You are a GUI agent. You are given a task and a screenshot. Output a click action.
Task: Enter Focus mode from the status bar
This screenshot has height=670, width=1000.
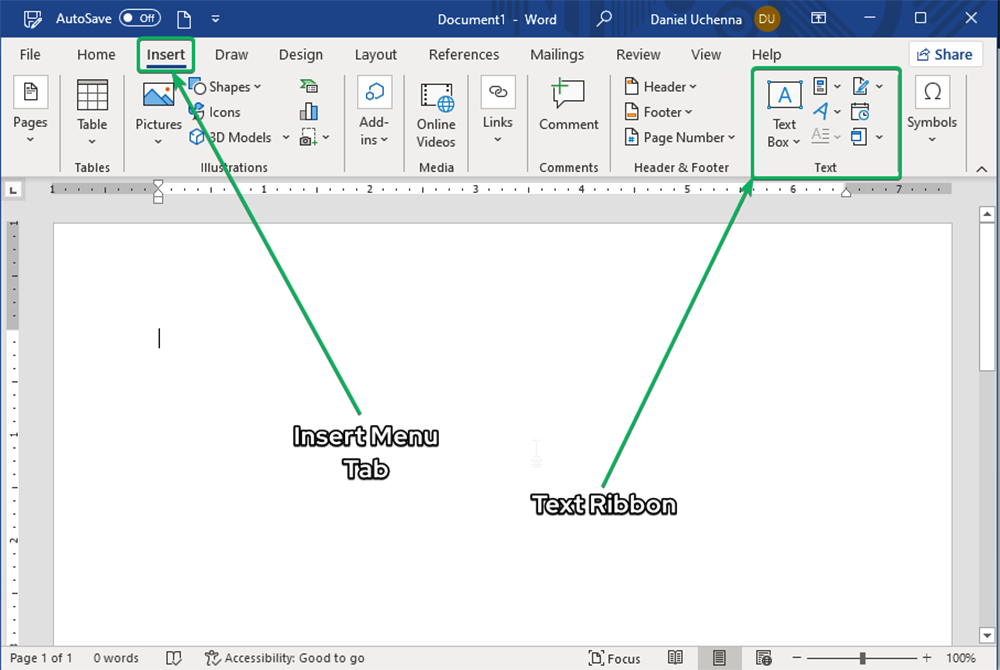(615, 658)
